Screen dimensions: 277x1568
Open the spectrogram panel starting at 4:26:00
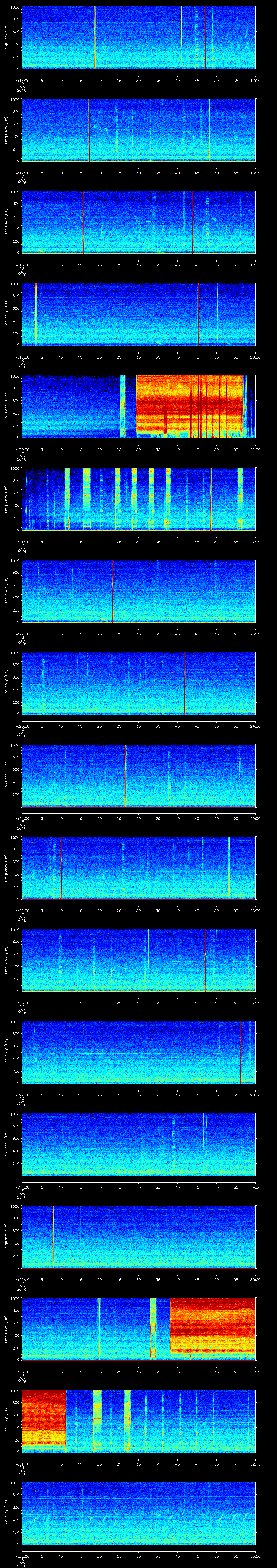139,960
